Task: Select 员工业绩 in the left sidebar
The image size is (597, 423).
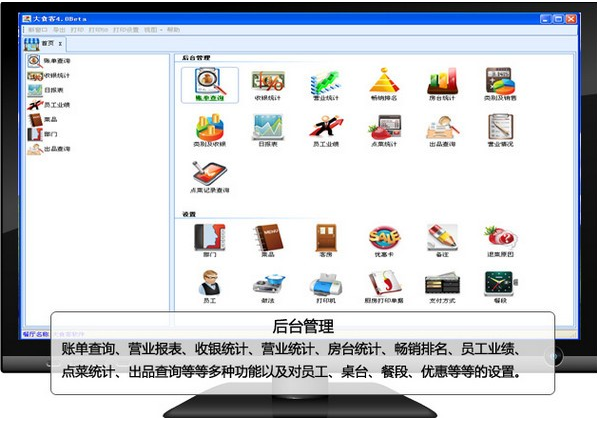Action: click(49, 105)
